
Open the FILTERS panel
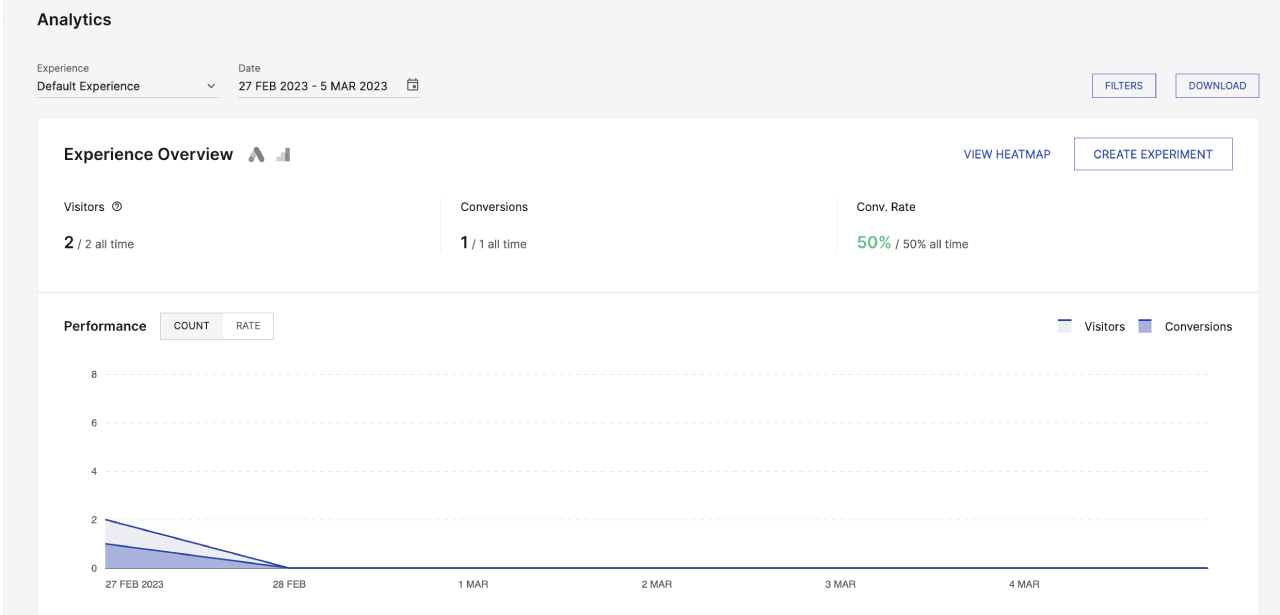point(1123,85)
